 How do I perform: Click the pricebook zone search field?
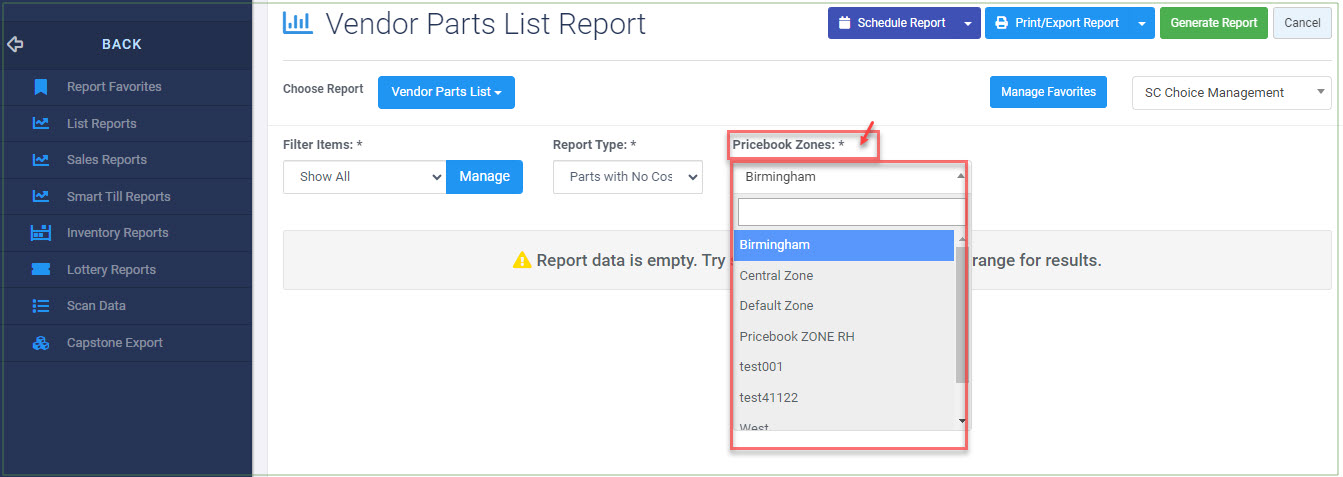point(850,212)
